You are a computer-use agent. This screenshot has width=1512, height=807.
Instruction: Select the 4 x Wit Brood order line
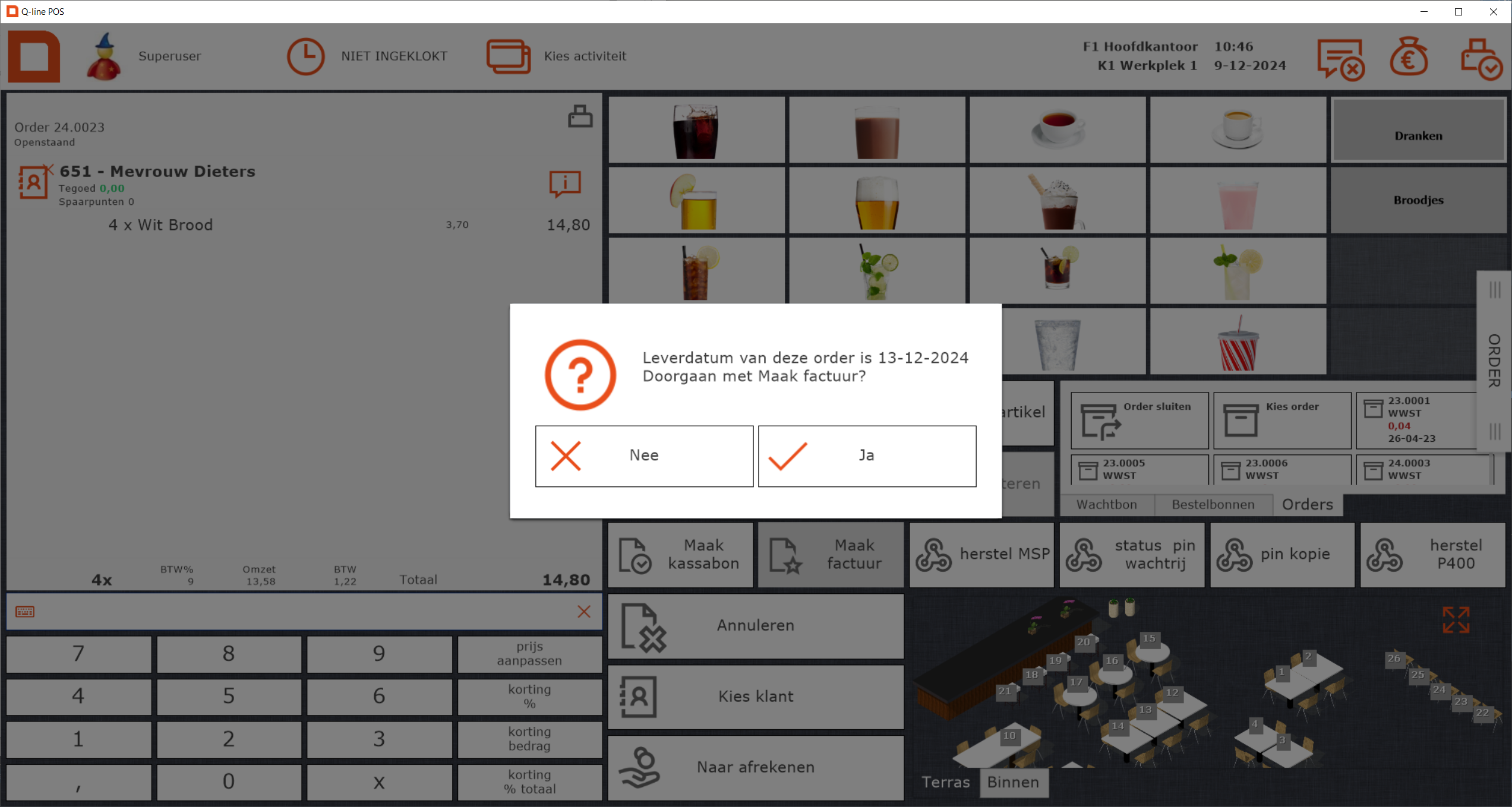303,225
